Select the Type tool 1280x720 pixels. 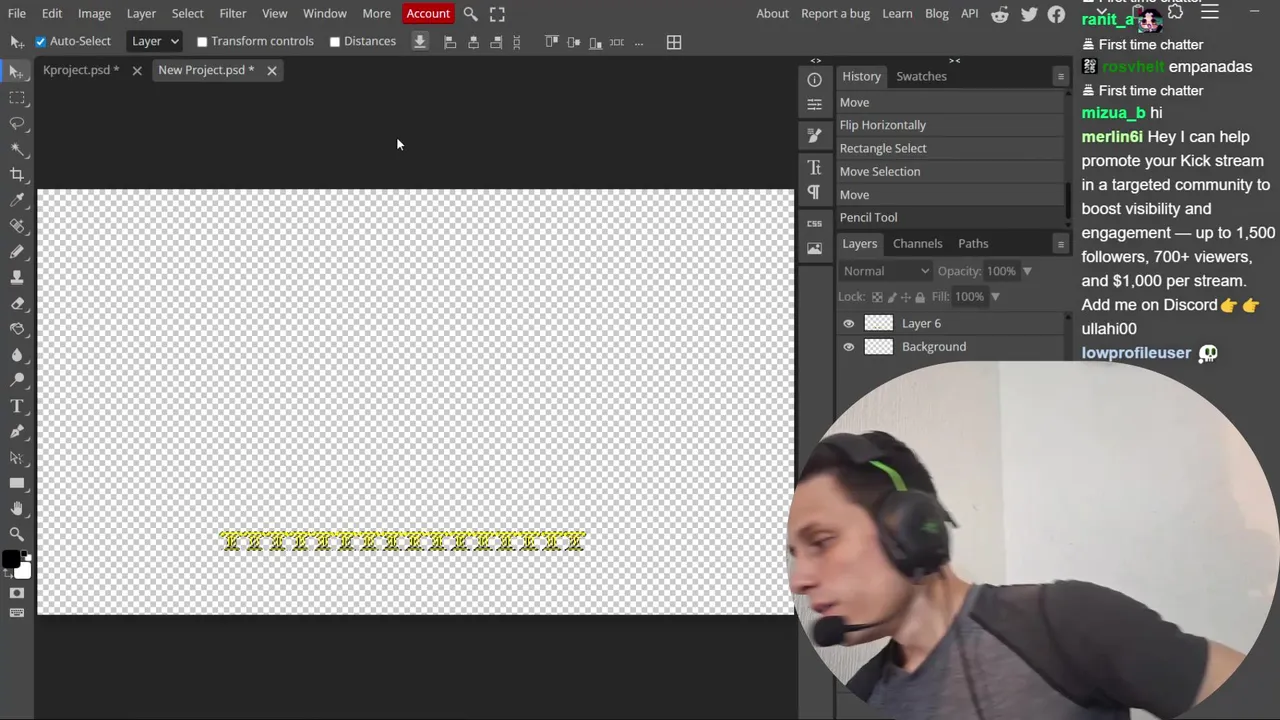(17, 406)
